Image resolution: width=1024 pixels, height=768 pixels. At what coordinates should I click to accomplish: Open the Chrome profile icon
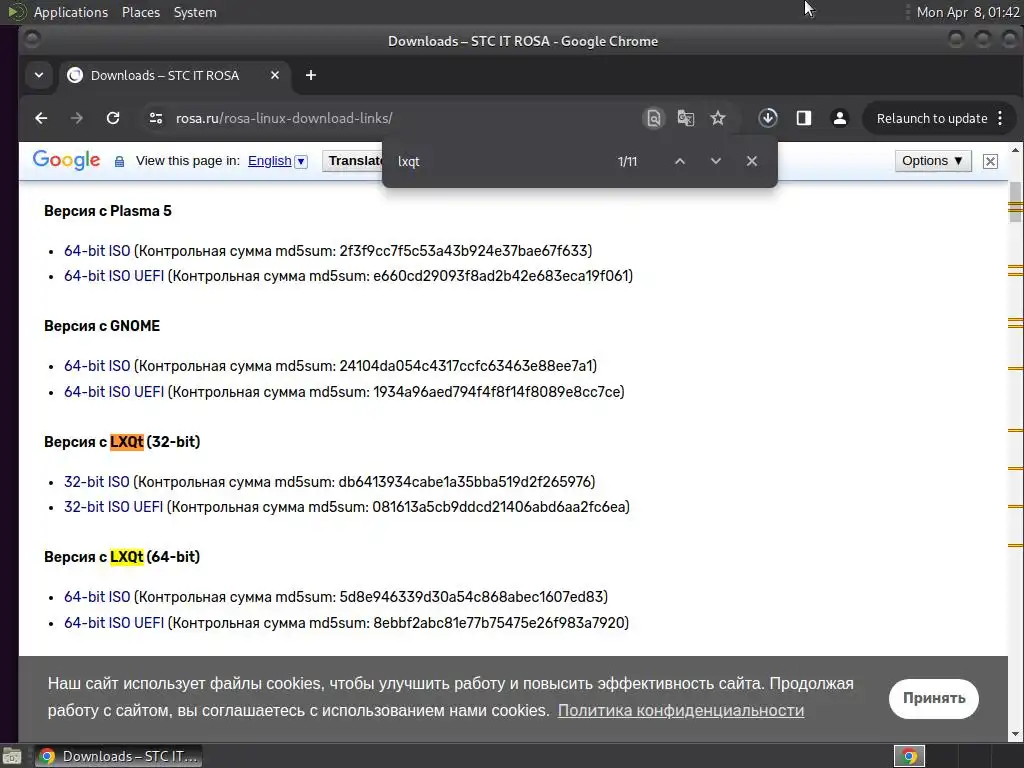840,118
